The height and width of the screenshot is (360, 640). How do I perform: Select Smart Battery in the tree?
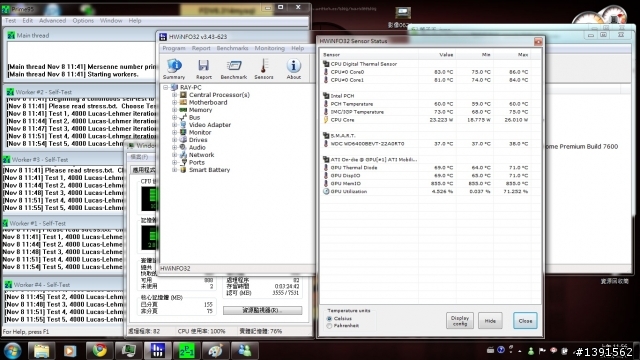pos(209,170)
